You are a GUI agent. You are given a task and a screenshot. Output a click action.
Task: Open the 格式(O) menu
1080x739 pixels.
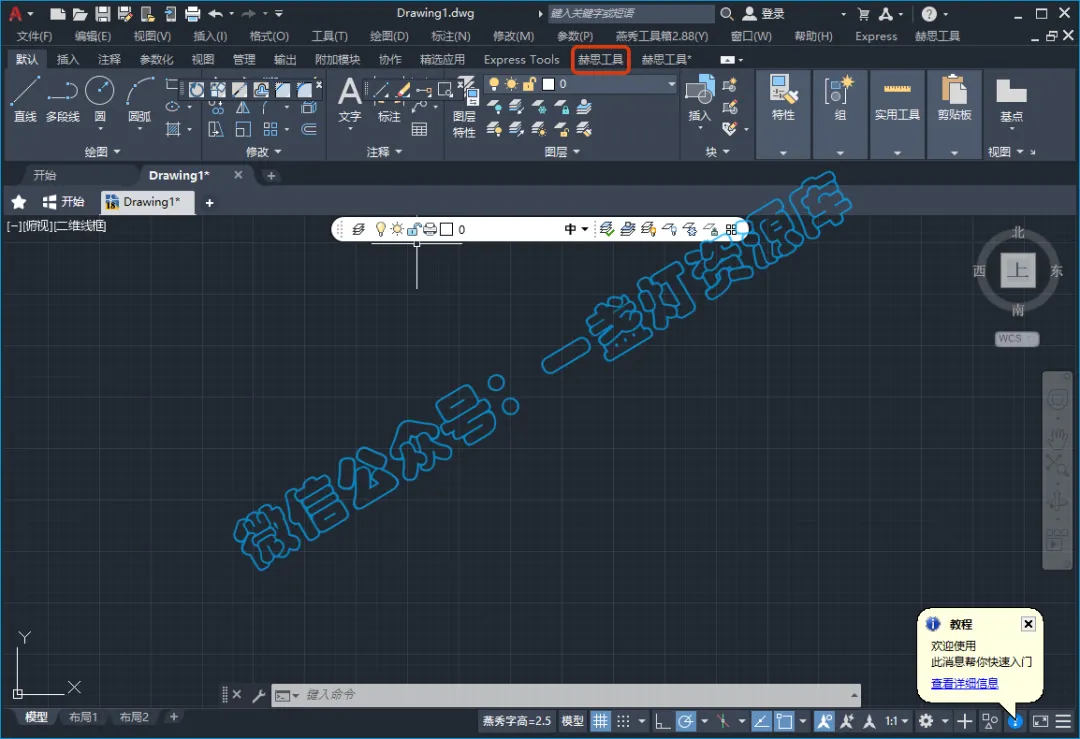coord(269,36)
